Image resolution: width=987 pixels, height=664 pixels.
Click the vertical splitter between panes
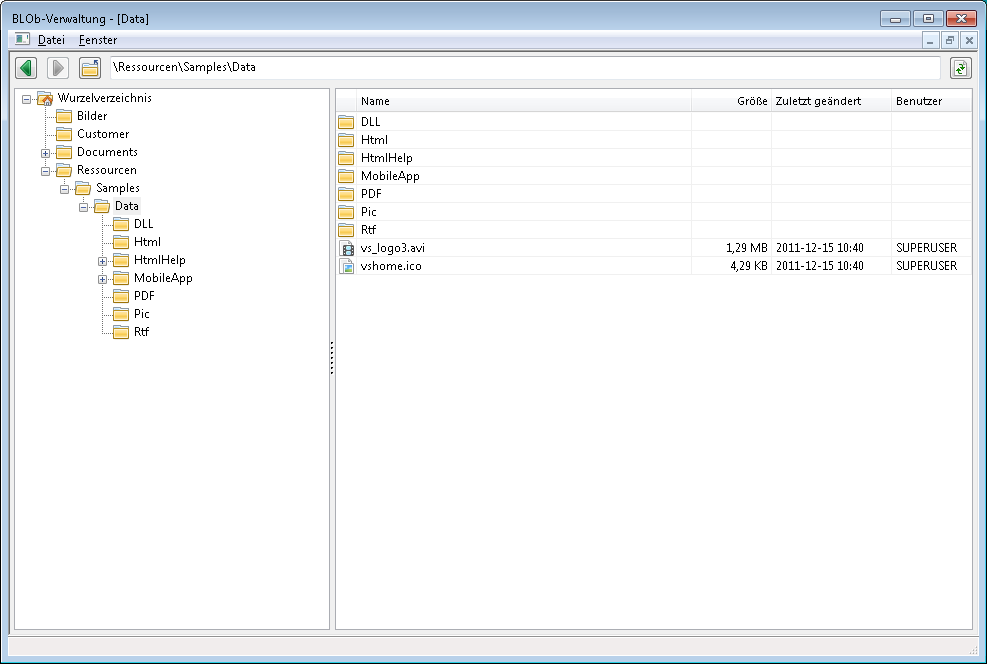(x=332, y=358)
